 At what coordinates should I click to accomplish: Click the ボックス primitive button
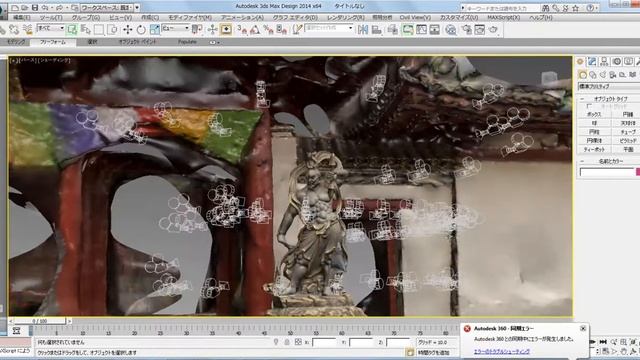click(x=594, y=115)
